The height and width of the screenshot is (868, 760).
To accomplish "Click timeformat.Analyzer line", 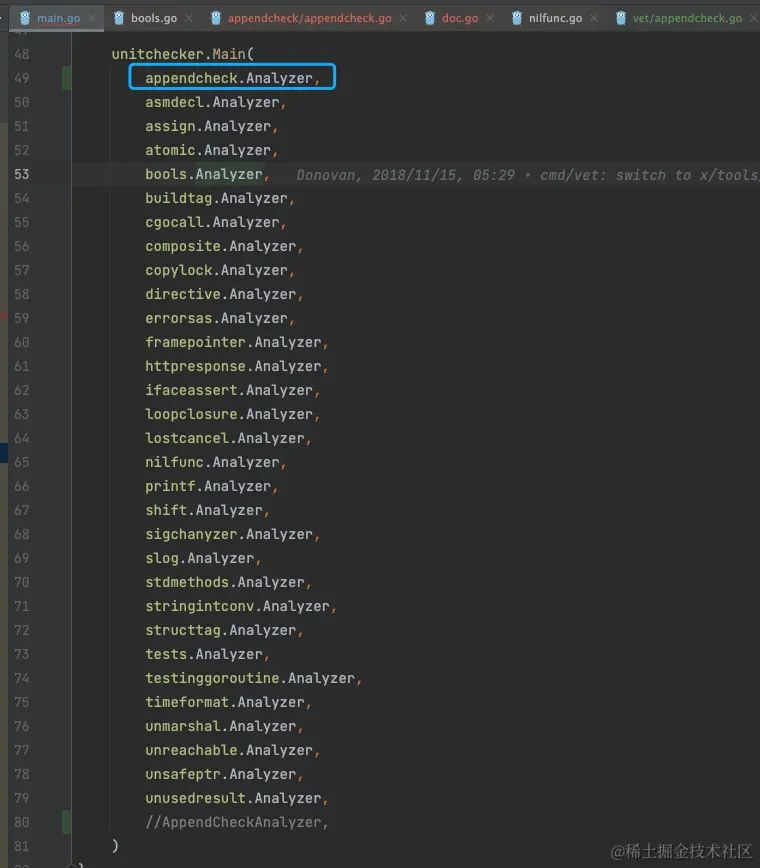I will (x=229, y=702).
